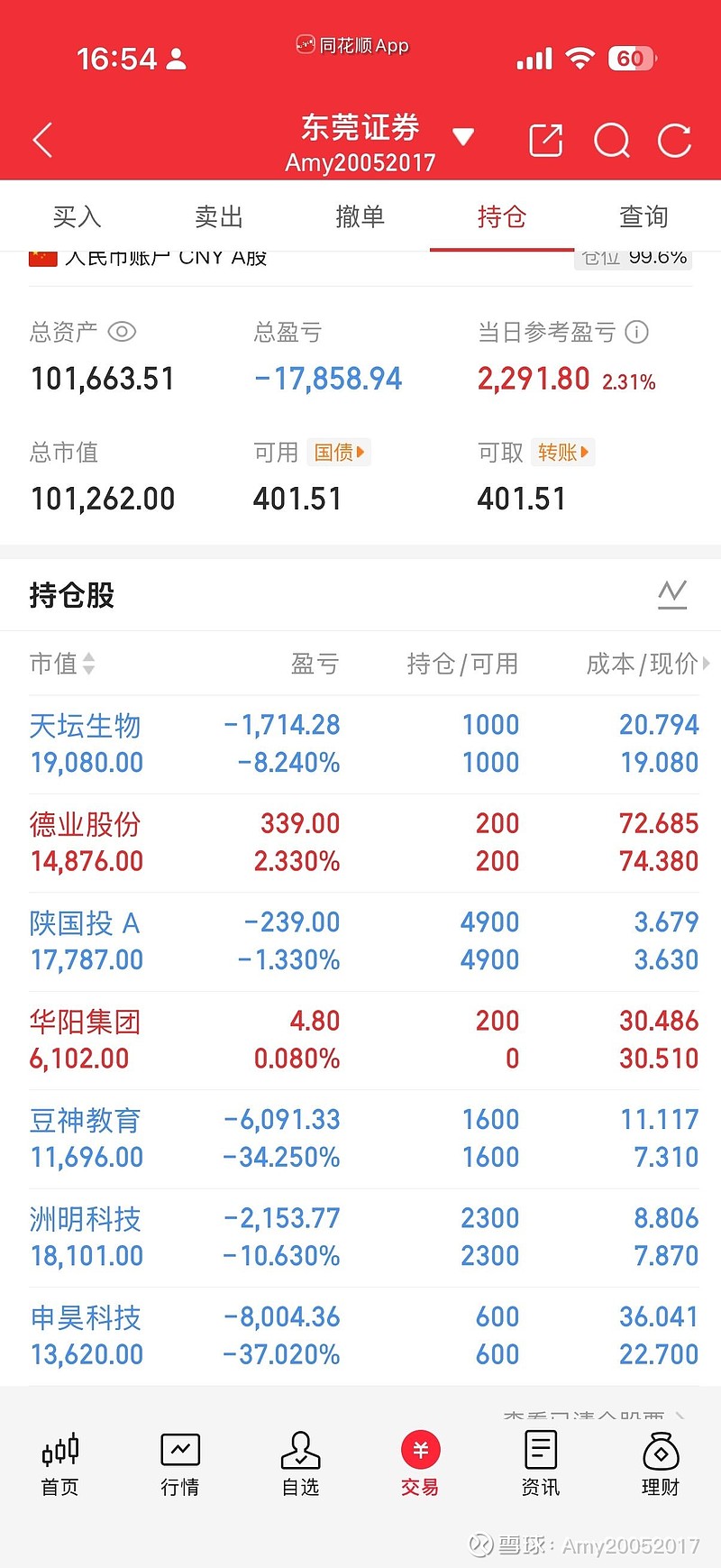This screenshot has height=1568, width=721.
Task: Tap the info icon beside 当日参考盈亏
Action: (x=637, y=332)
